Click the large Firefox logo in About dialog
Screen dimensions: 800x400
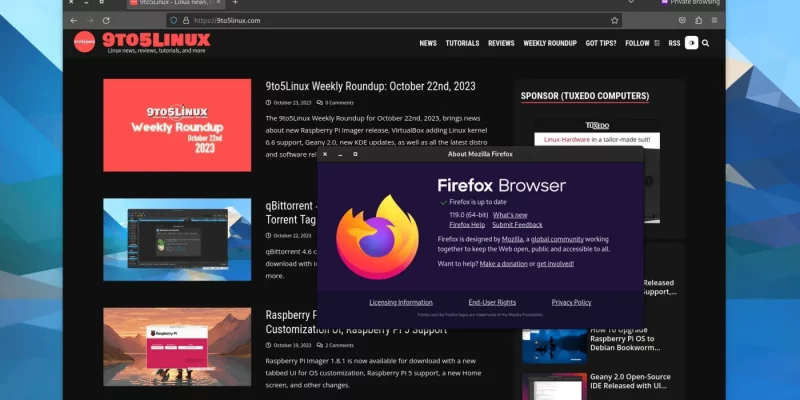point(378,237)
